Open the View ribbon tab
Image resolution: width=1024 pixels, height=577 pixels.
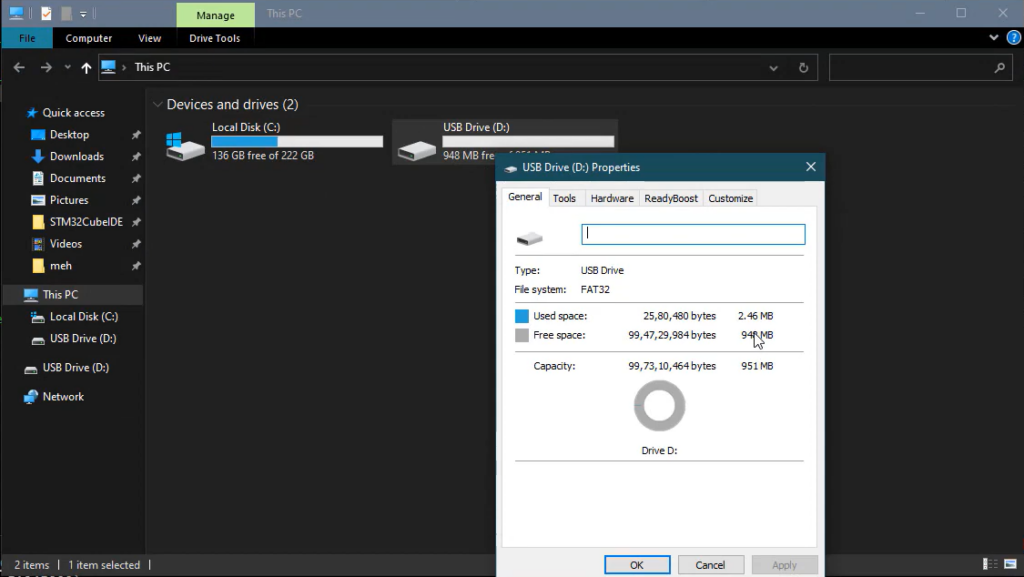click(149, 38)
